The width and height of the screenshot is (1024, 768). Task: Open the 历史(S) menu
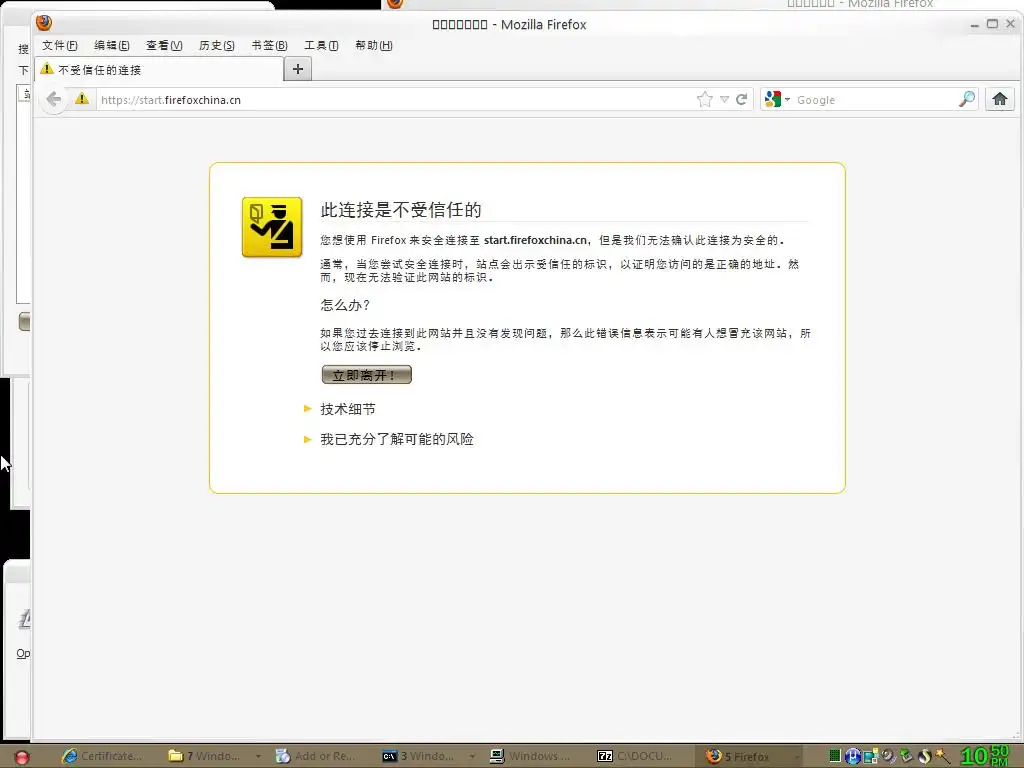pos(216,45)
